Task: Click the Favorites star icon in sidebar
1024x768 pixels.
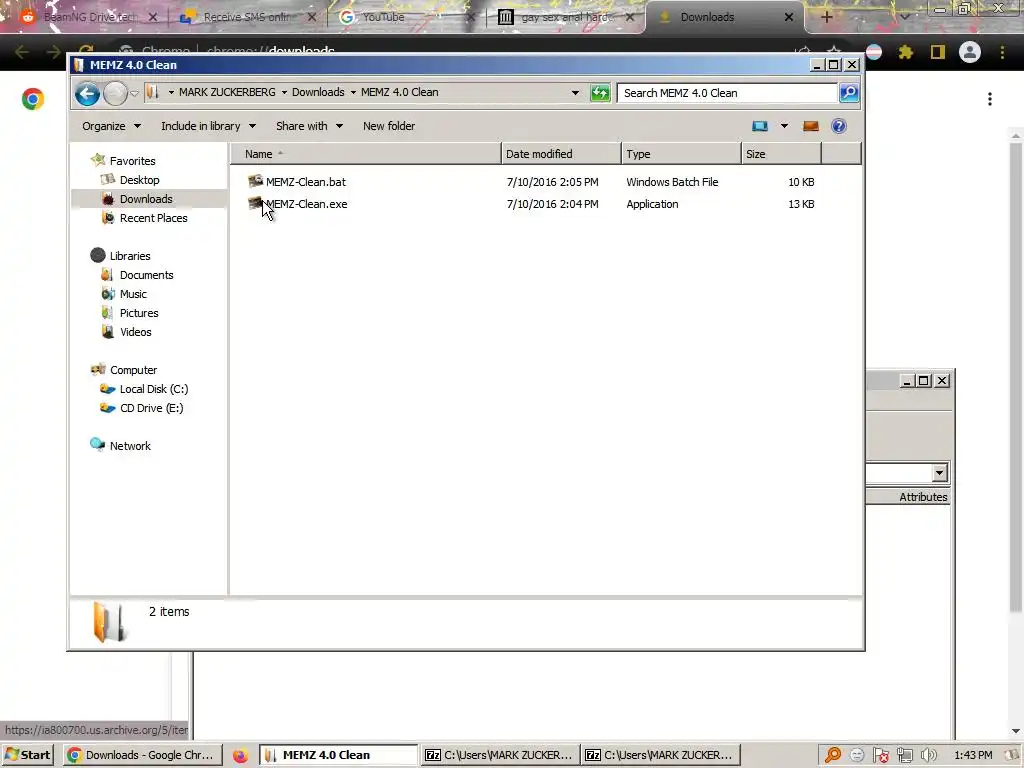Action: coord(98,160)
